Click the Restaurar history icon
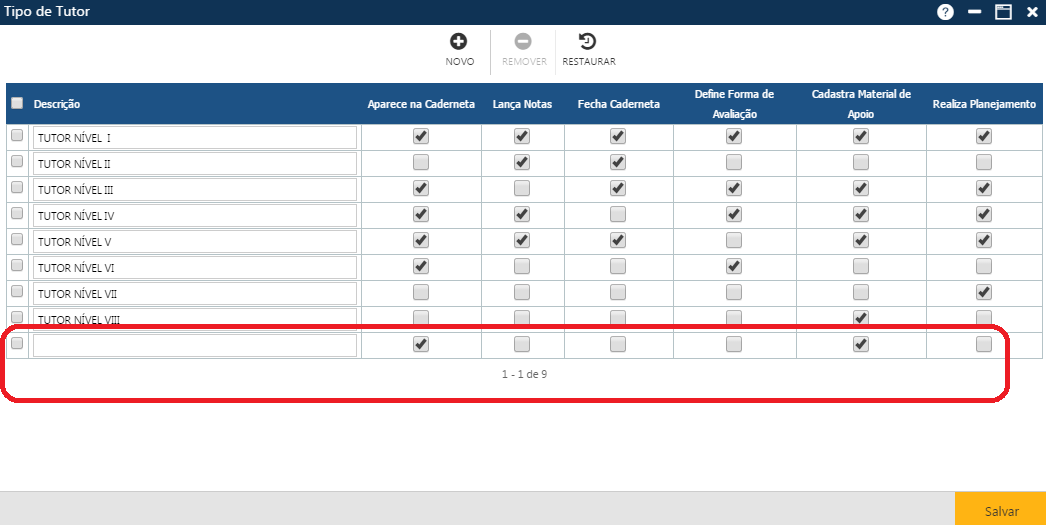The image size is (1047, 525). coord(588,42)
